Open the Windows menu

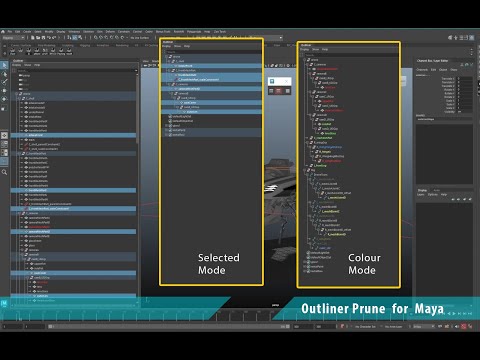click(x=74, y=32)
